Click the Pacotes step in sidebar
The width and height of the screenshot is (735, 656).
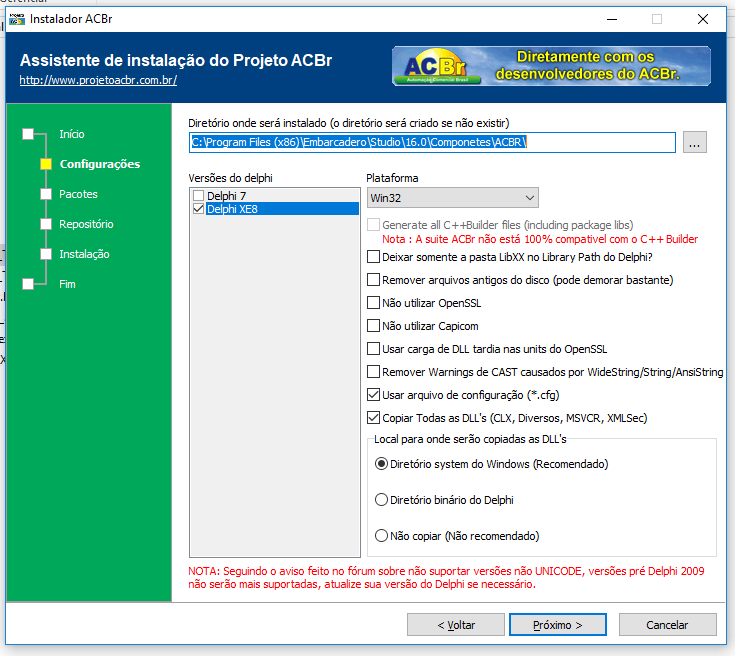point(78,194)
